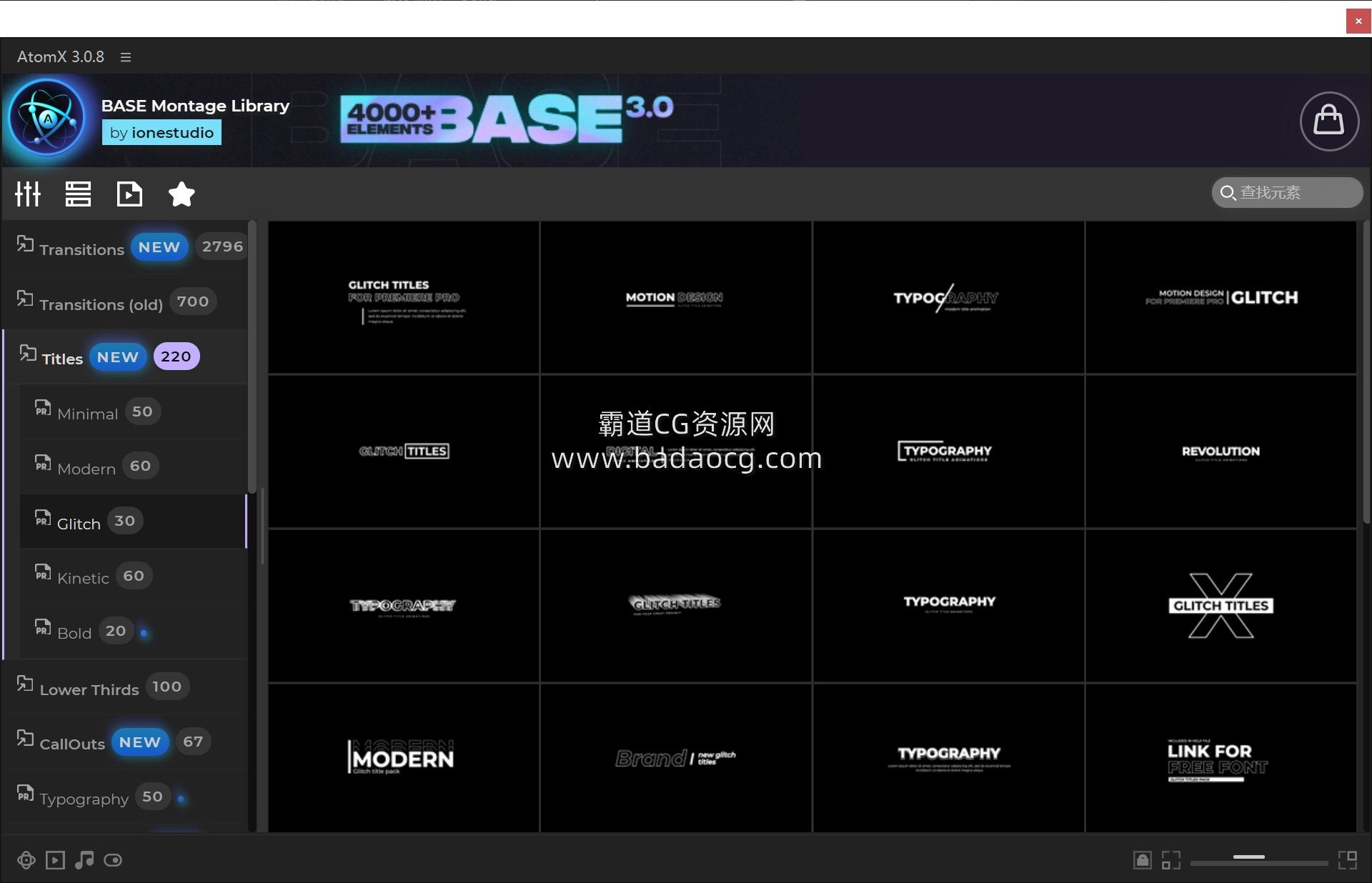Screen dimensions: 1372x883
Task: Select the Modern titles subcategory
Action: tap(133, 467)
